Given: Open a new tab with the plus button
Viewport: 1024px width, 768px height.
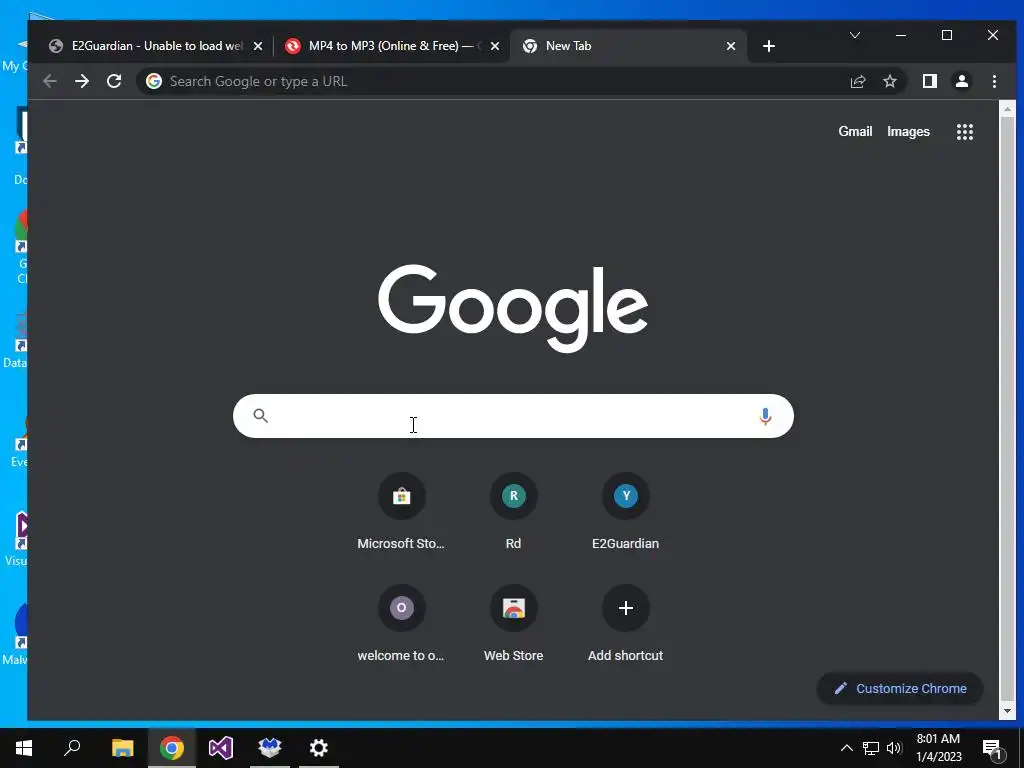Looking at the screenshot, I should click(x=769, y=46).
